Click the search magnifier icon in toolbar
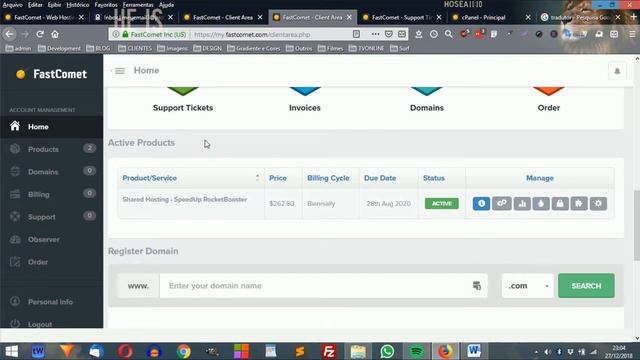This screenshot has height=360, width=640. 449,34
